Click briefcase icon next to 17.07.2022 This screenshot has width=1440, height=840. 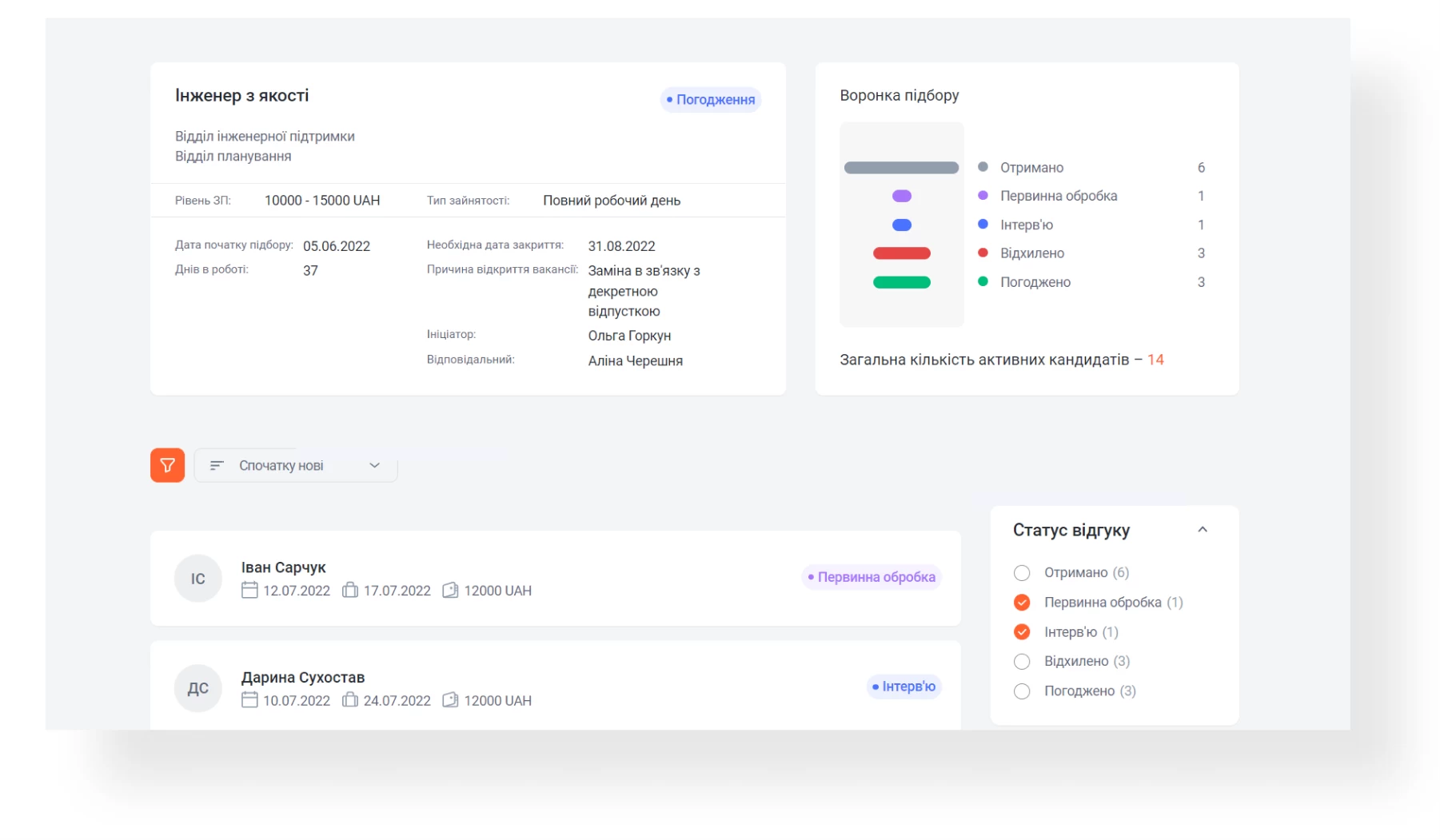pyautogui.click(x=349, y=591)
